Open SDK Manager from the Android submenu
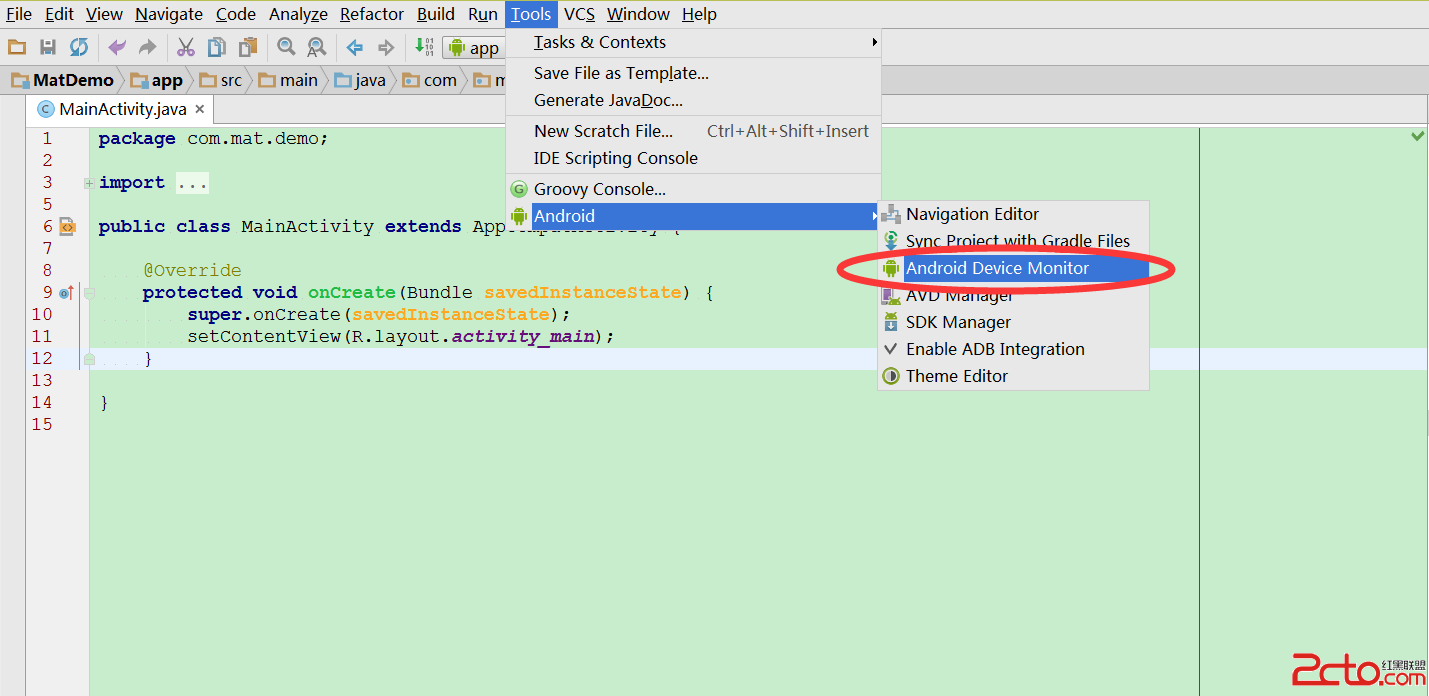Image resolution: width=1429 pixels, height=696 pixels. (x=957, y=322)
